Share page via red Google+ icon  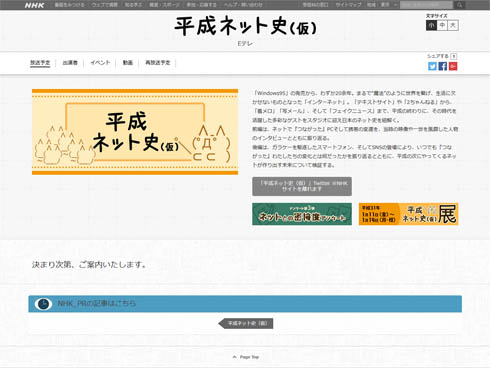[453, 66]
